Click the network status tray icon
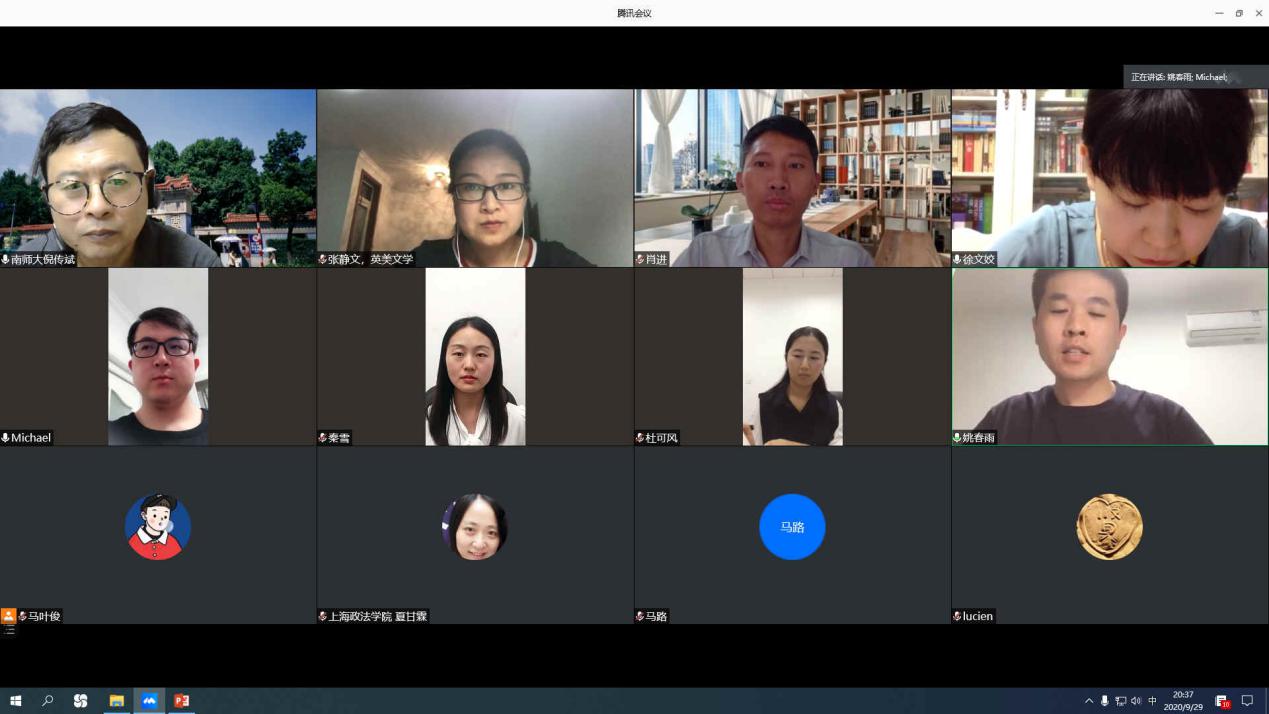The height and width of the screenshot is (714, 1269). click(x=1120, y=701)
